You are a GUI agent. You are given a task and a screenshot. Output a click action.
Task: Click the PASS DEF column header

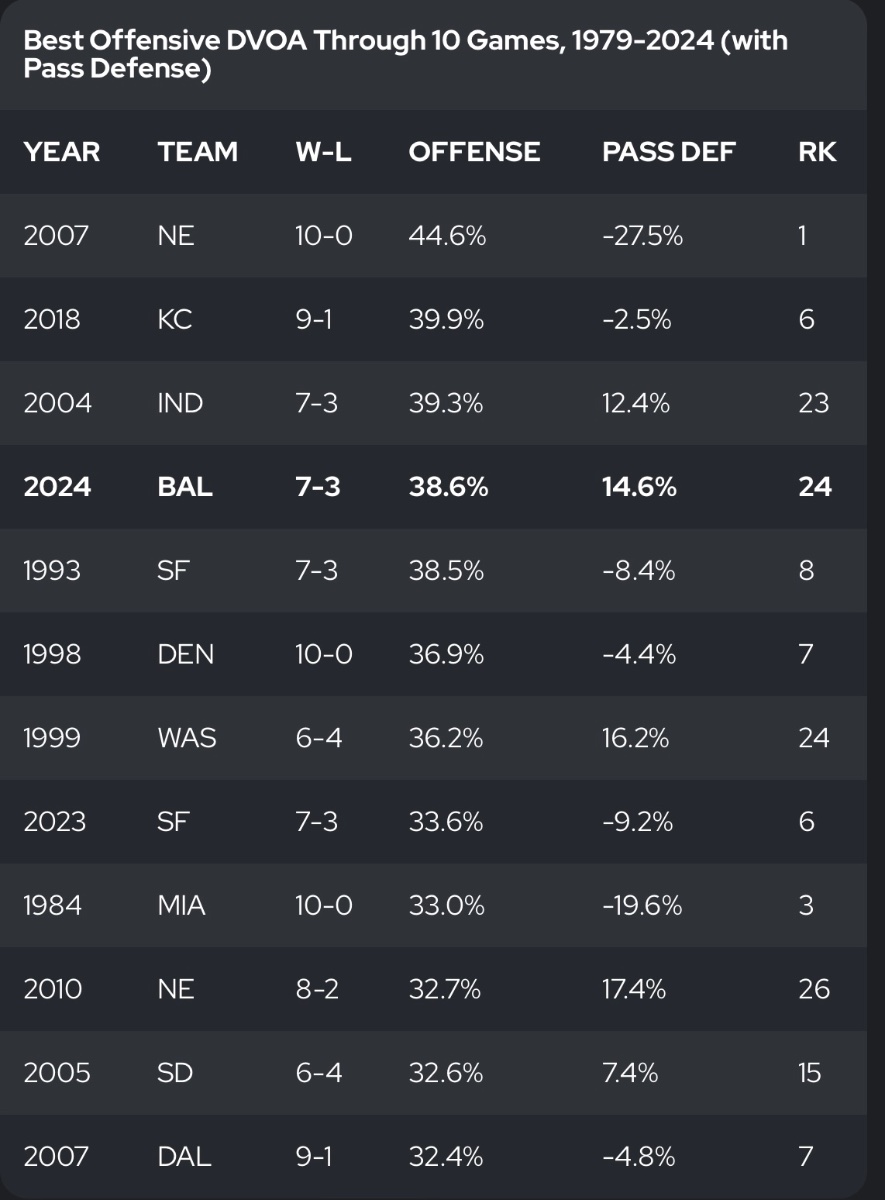[668, 152]
